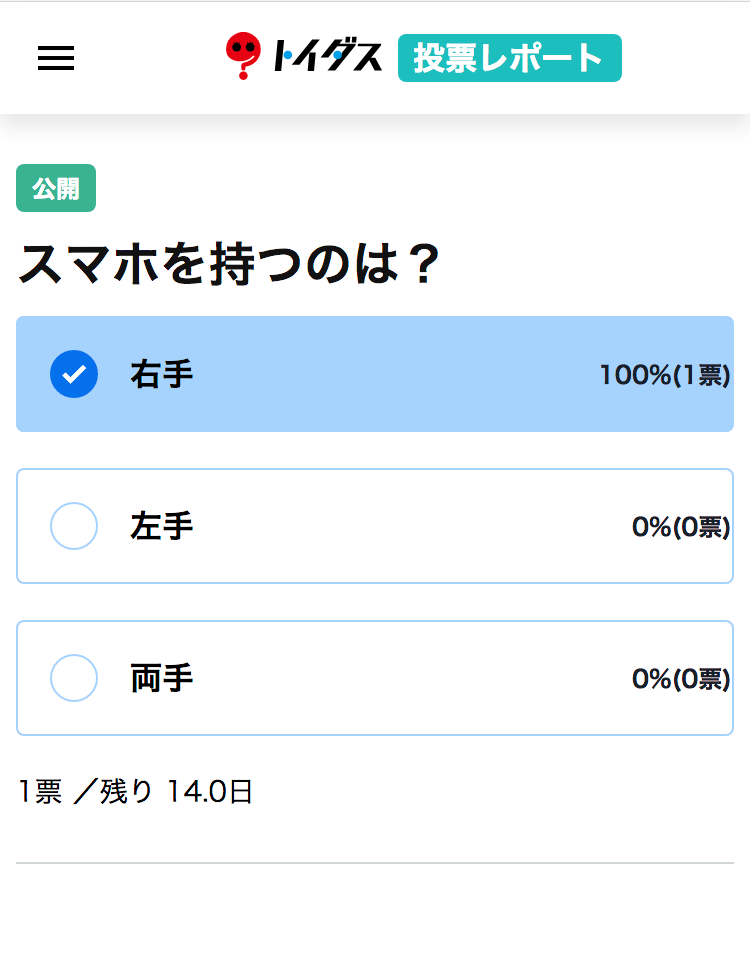This screenshot has width=750, height=970.
Task: Click the green 公開 status badge
Action: coord(56,188)
